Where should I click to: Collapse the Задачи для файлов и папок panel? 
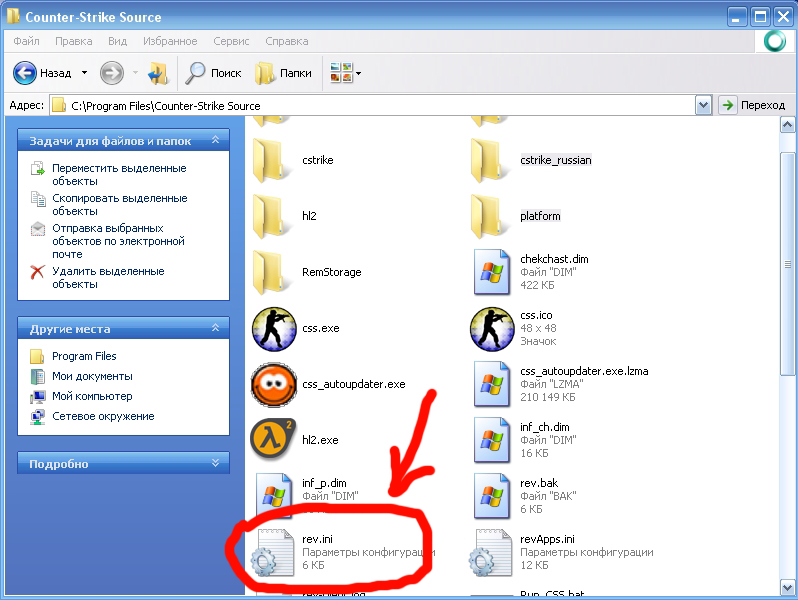point(215,140)
